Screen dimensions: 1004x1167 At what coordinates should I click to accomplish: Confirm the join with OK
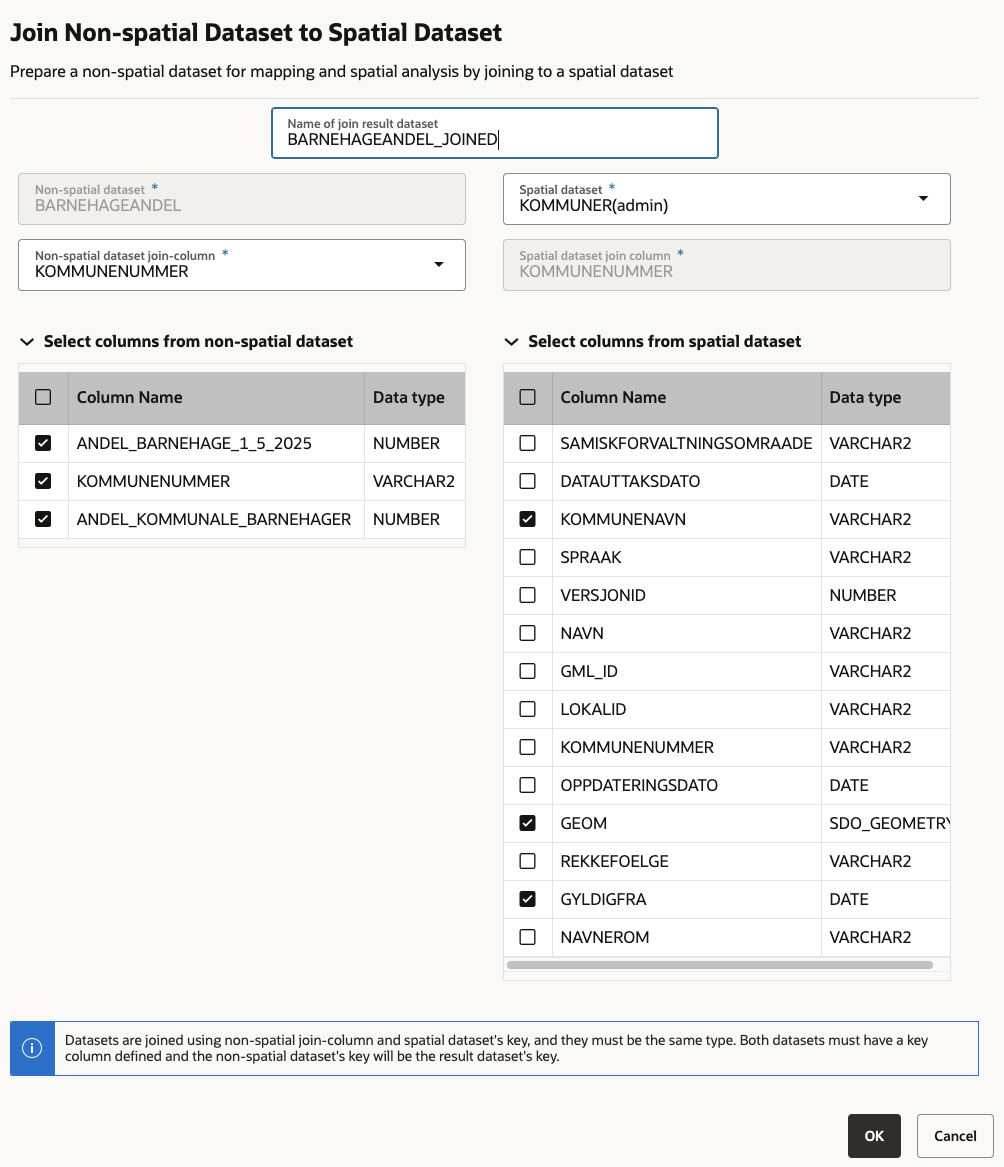click(874, 1136)
